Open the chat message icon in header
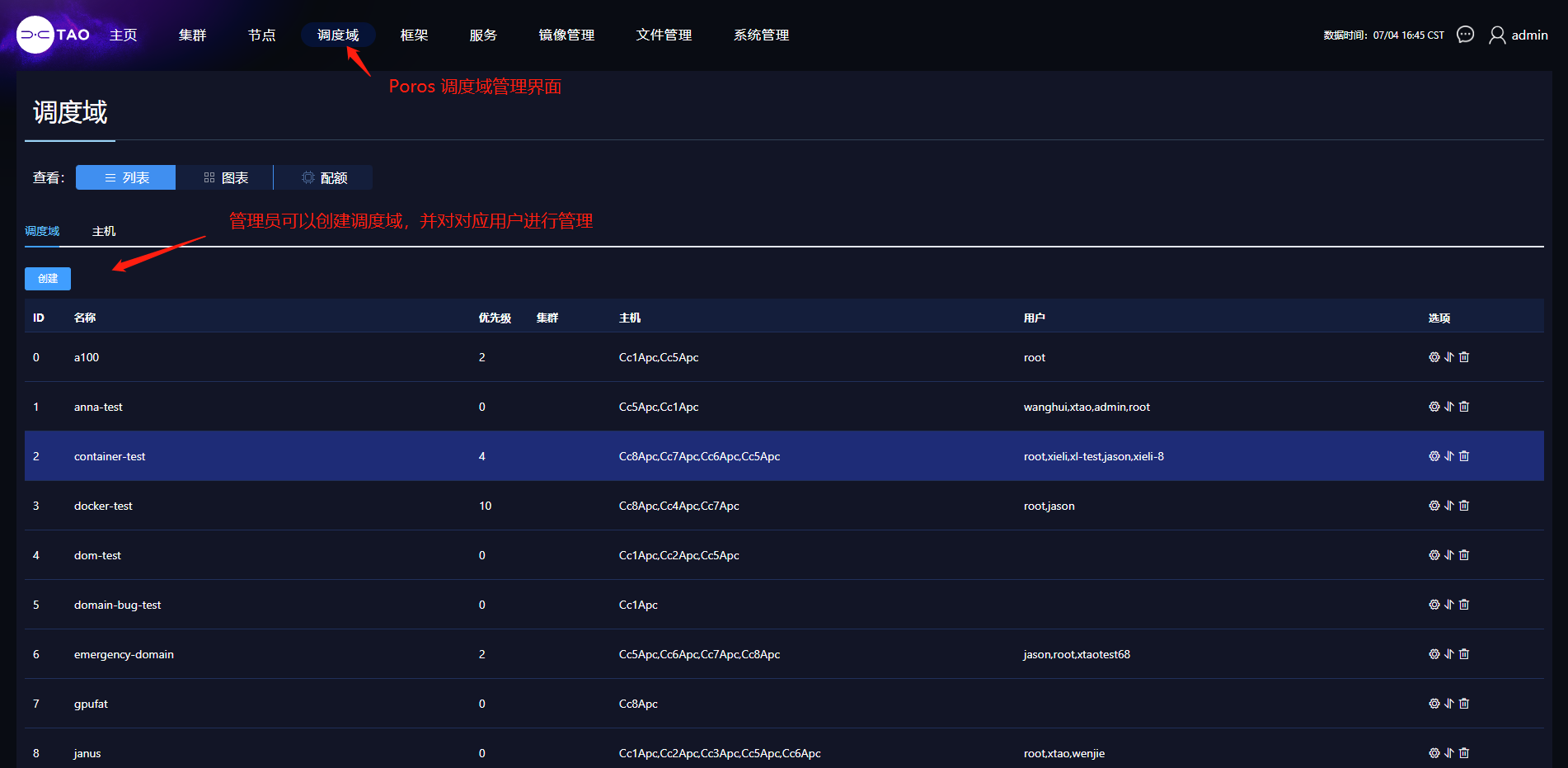Viewport: 1568px width, 768px height. [x=1465, y=35]
